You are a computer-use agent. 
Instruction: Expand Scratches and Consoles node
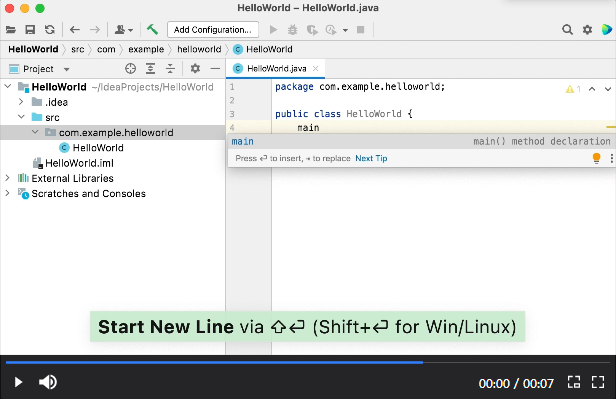(x=7, y=193)
